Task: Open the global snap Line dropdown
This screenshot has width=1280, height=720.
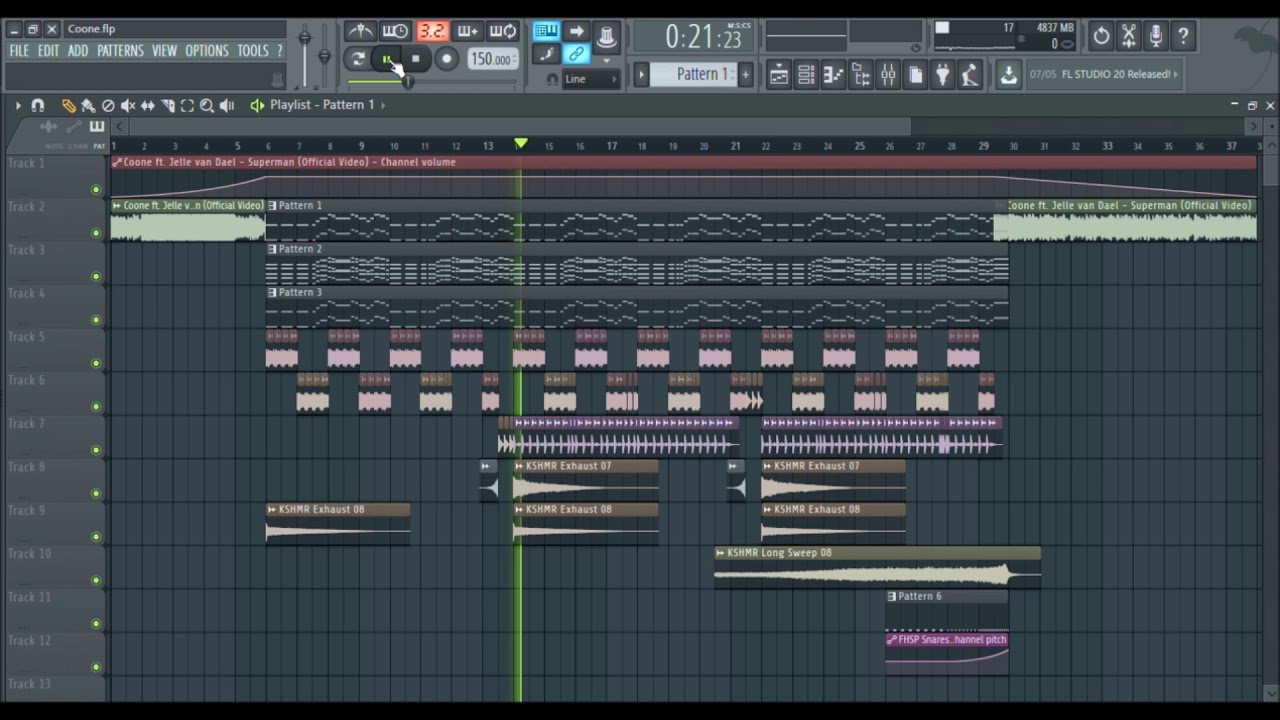Action: click(591, 79)
